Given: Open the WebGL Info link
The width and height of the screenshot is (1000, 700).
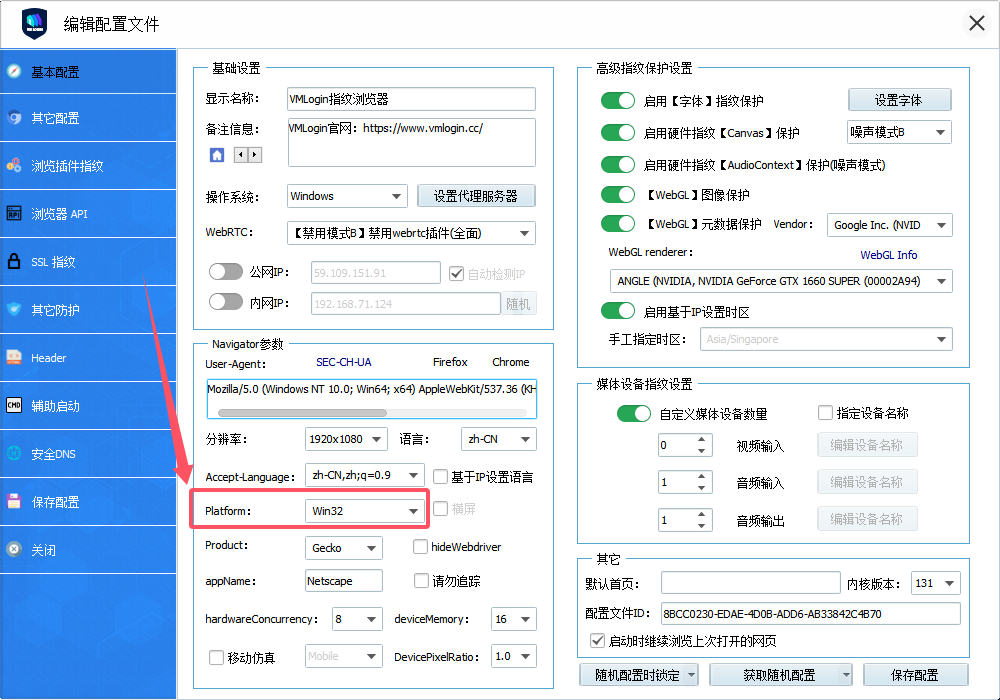Looking at the screenshot, I should pos(888,254).
